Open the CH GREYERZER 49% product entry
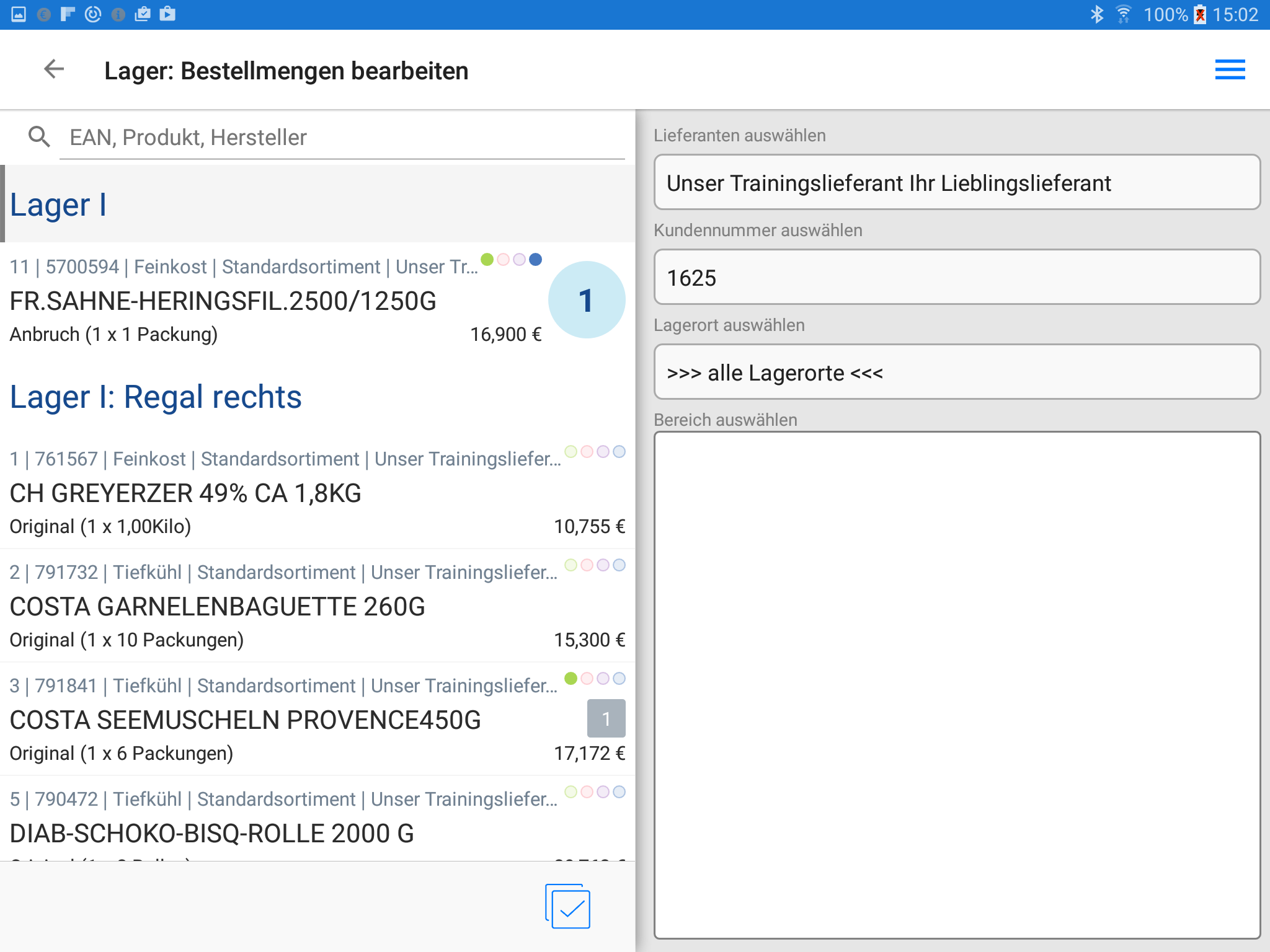The image size is (1270, 952). click(x=186, y=493)
